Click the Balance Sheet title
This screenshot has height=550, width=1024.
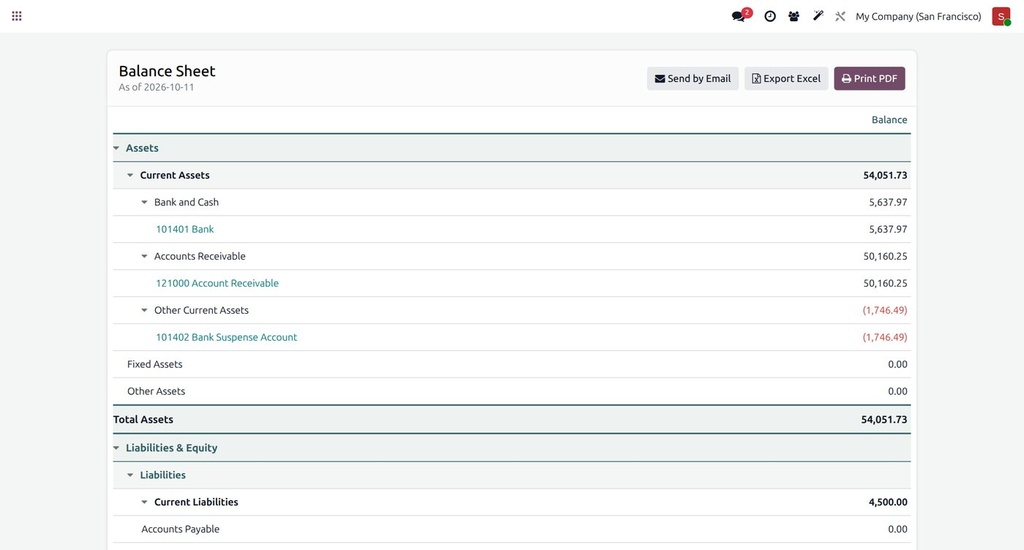pos(167,71)
